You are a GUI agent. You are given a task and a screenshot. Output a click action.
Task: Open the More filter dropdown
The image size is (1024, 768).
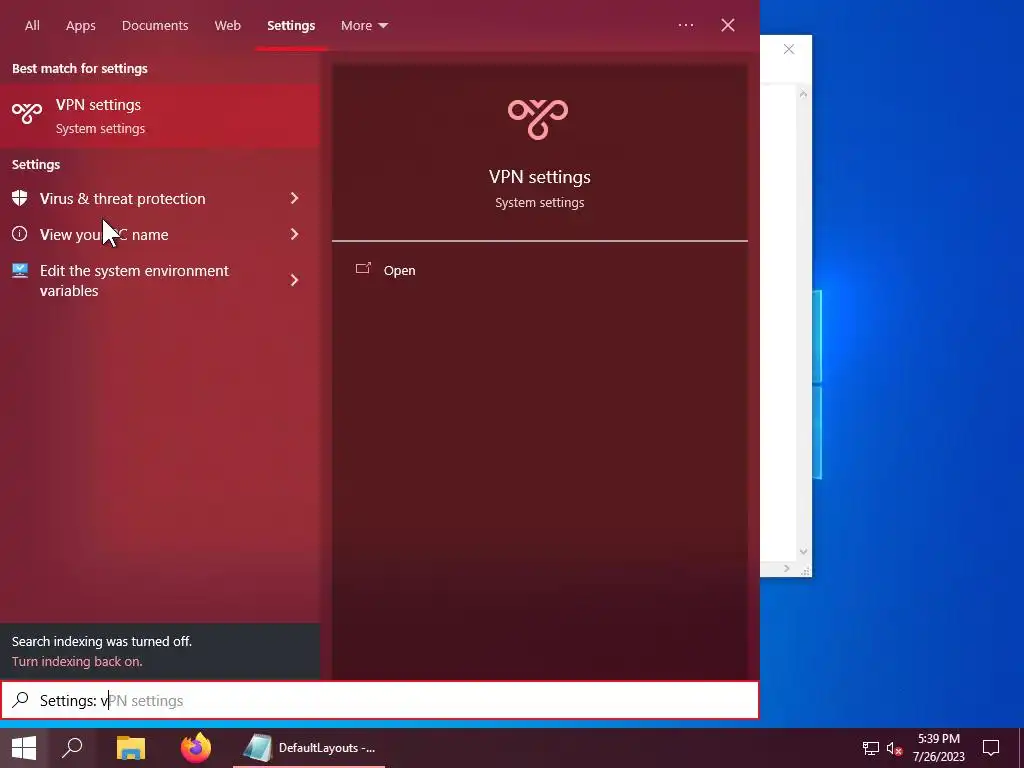(x=364, y=25)
